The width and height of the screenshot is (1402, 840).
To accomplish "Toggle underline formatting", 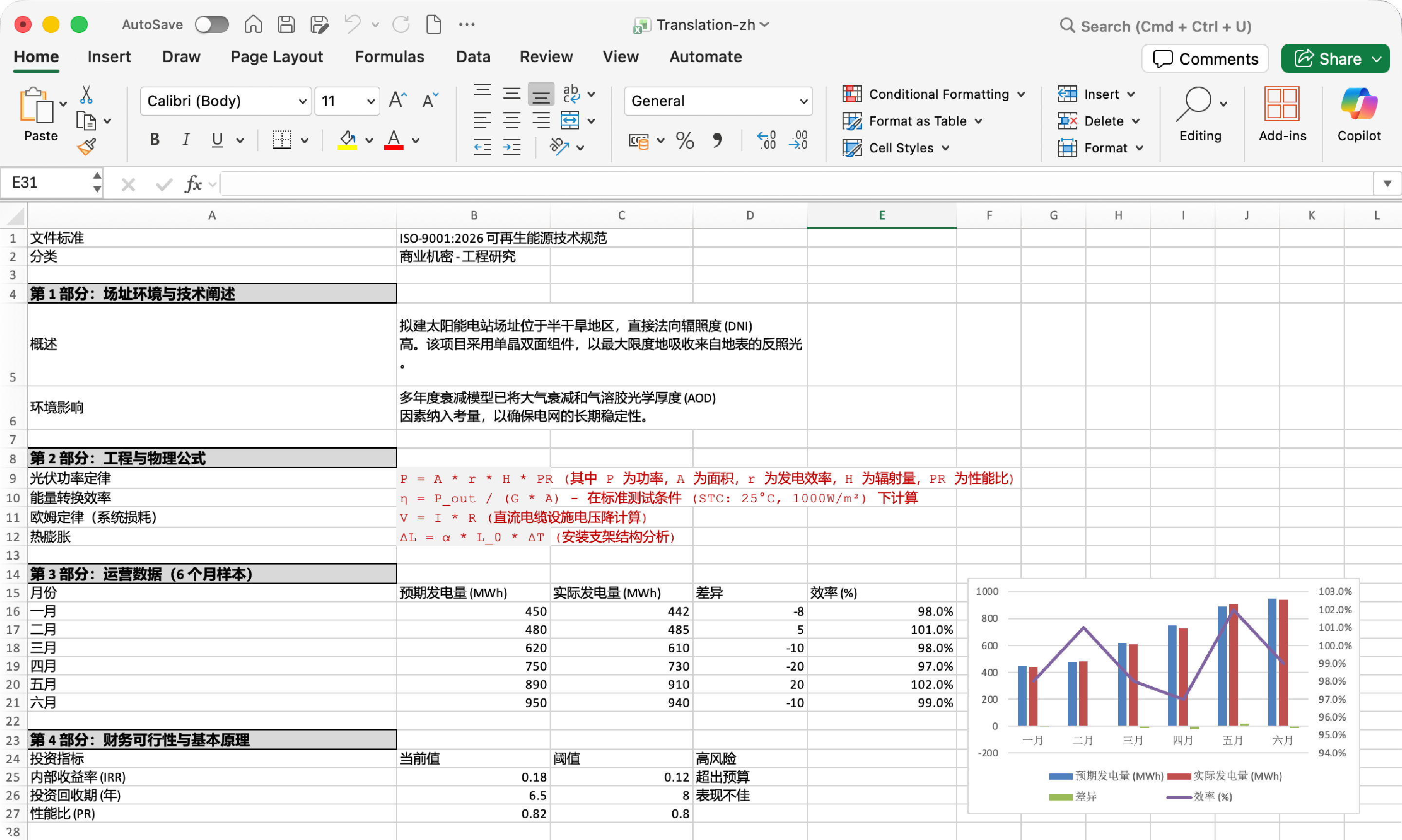I will pyautogui.click(x=217, y=139).
